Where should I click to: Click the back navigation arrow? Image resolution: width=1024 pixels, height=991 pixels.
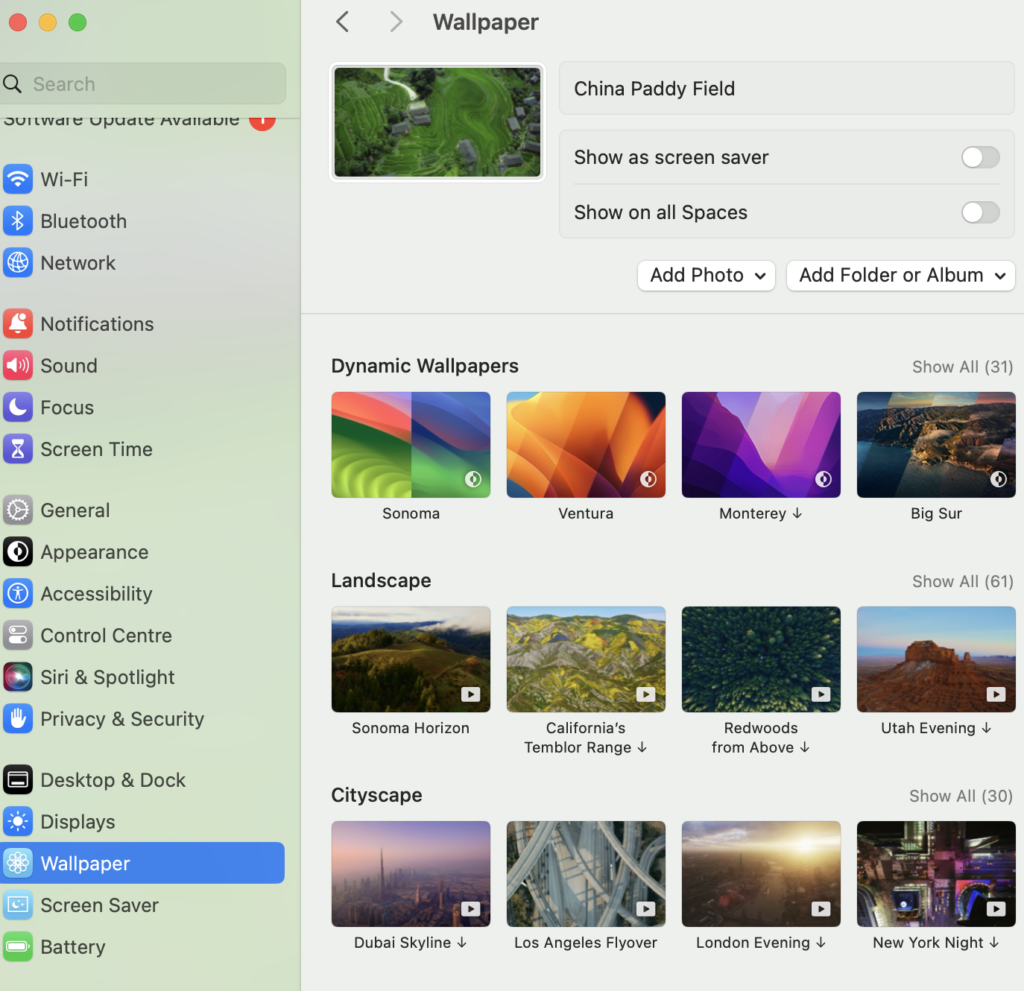pyautogui.click(x=342, y=21)
